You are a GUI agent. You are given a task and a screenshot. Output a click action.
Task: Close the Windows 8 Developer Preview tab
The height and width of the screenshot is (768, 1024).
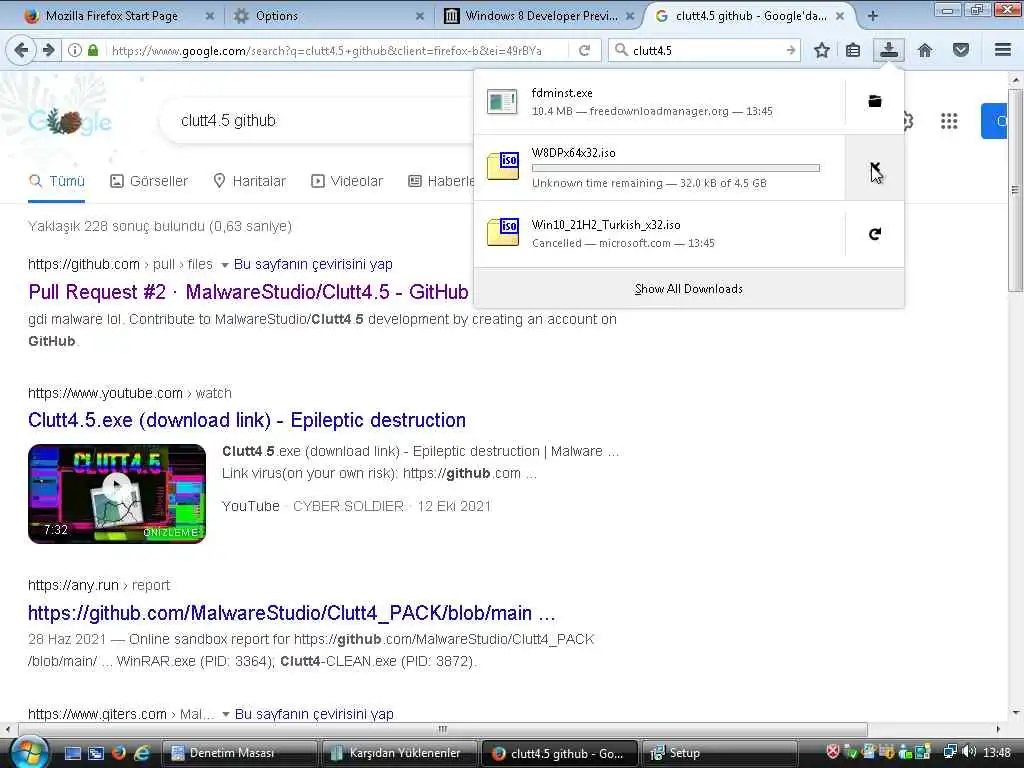(630, 16)
